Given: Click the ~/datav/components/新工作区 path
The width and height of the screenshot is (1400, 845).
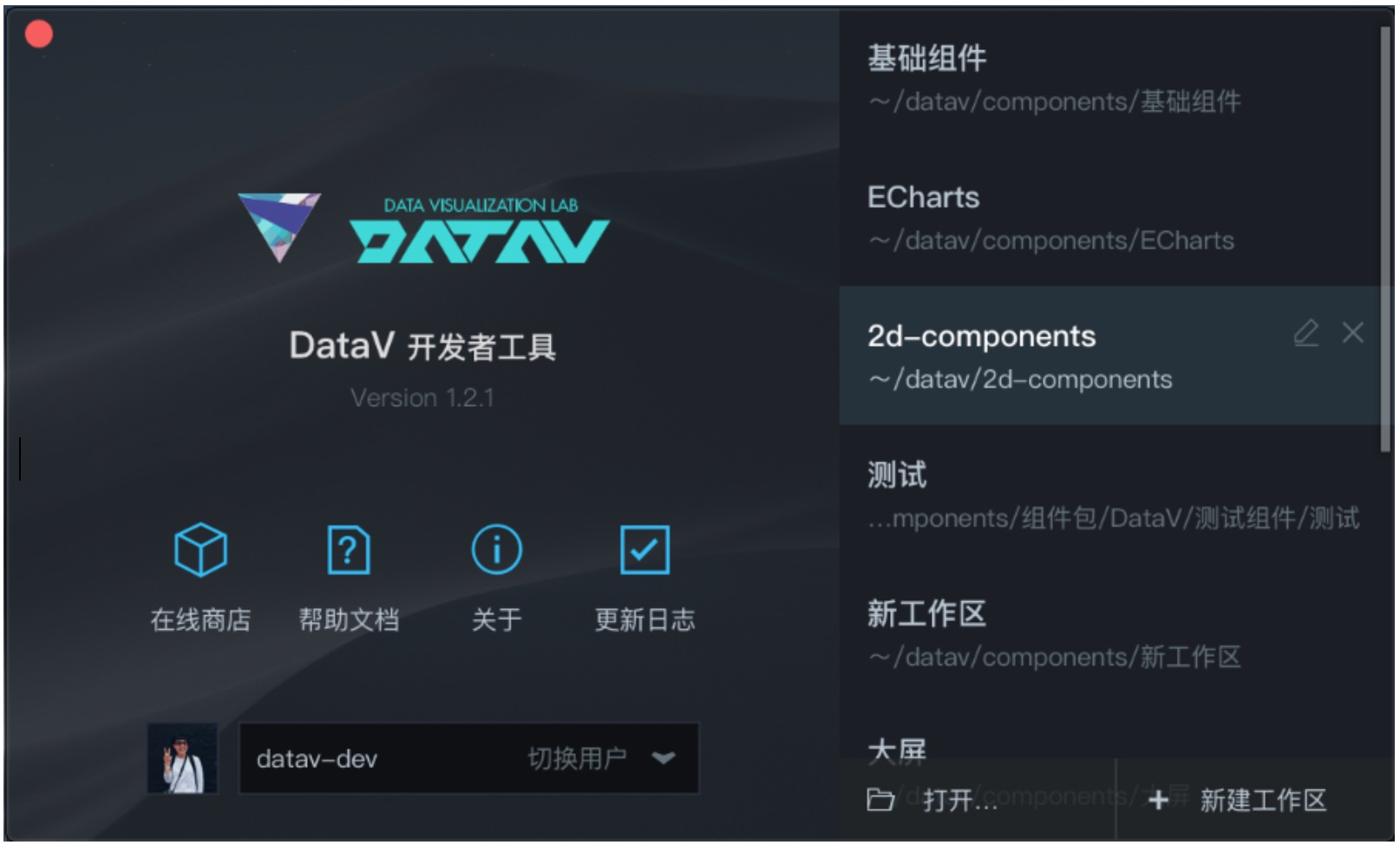Looking at the screenshot, I should [x=1055, y=657].
